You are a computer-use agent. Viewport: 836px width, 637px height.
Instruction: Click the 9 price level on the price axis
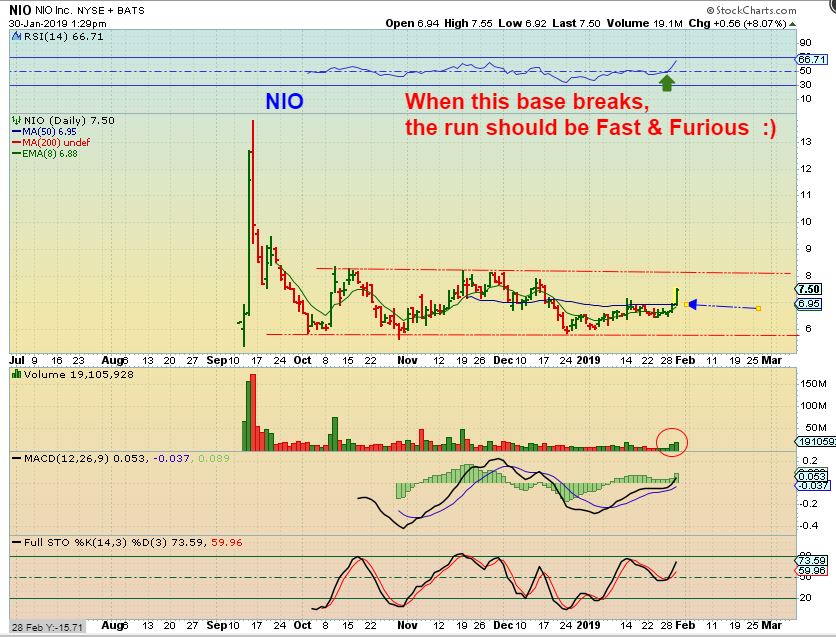click(x=808, y=249)
